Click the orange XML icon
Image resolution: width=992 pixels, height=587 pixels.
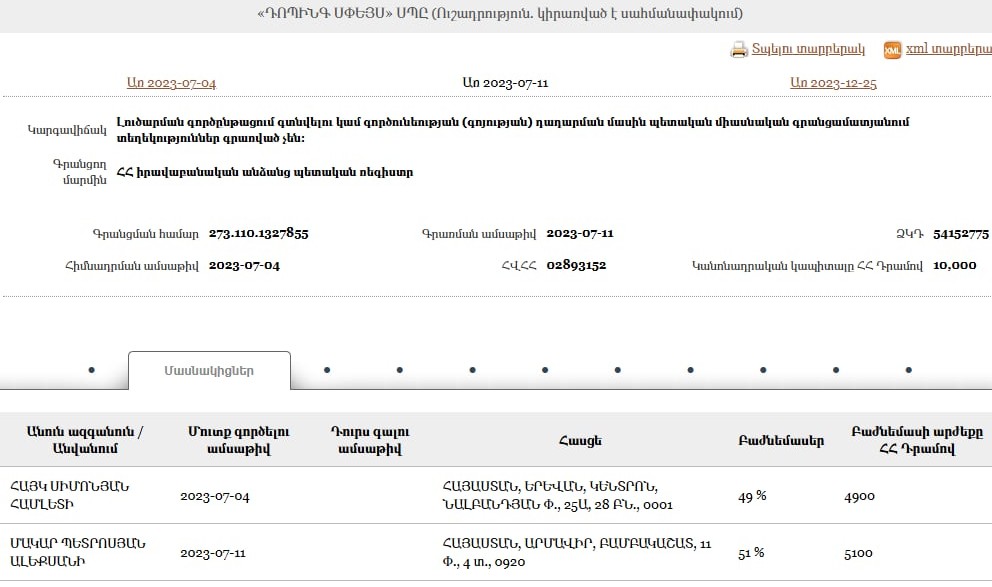coord(892,50)
